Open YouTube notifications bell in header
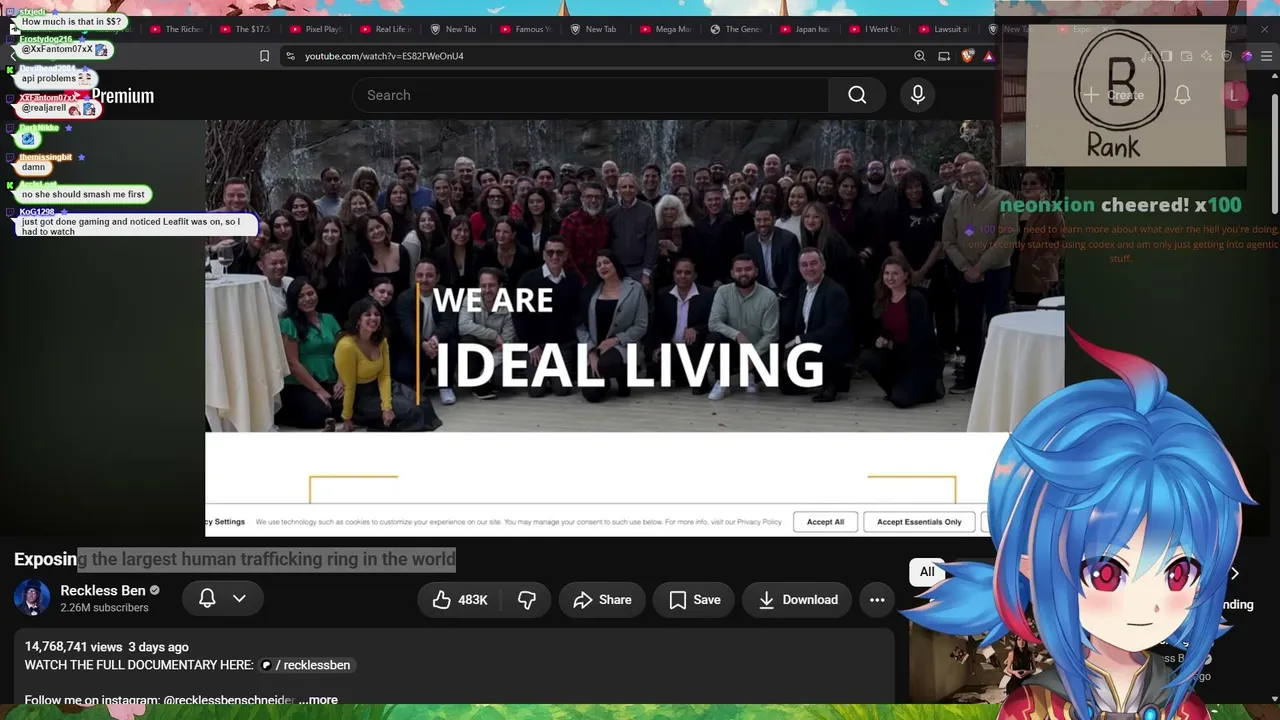The width and height of the screenshot is (1280, 720). 1182,95
